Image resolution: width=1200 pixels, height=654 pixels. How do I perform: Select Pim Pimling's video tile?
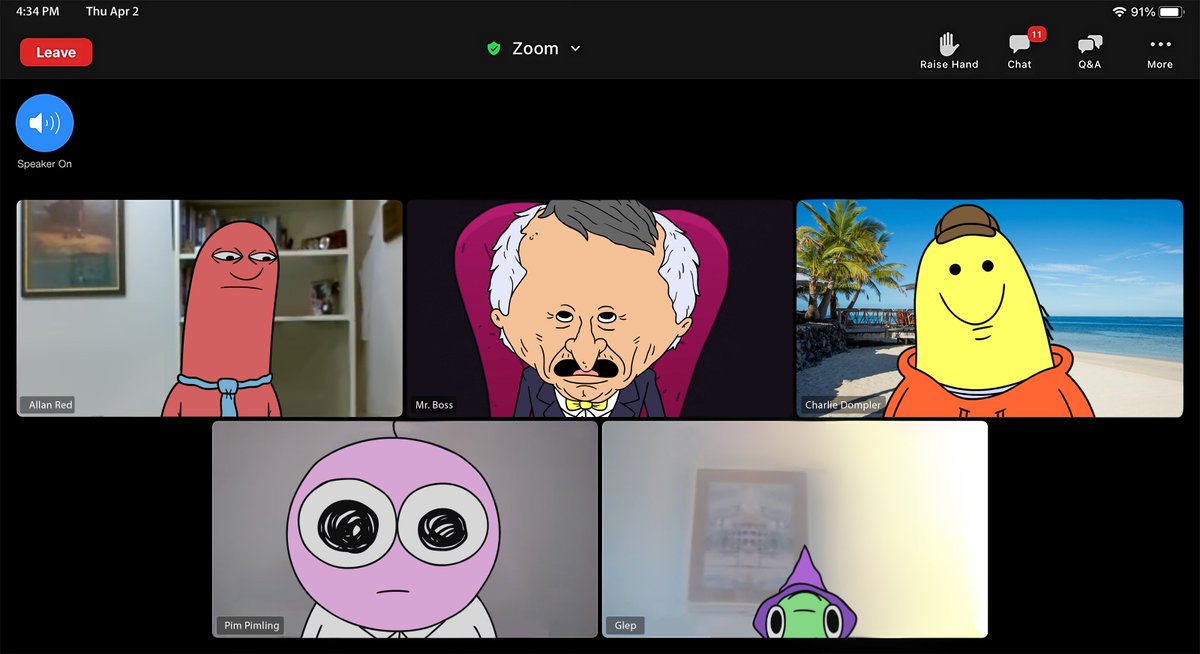pos(405,529)
